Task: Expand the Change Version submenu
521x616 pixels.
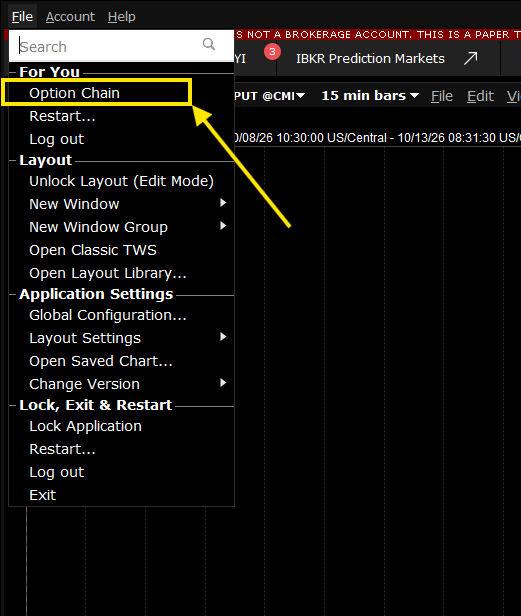Action: pos(121,384)
